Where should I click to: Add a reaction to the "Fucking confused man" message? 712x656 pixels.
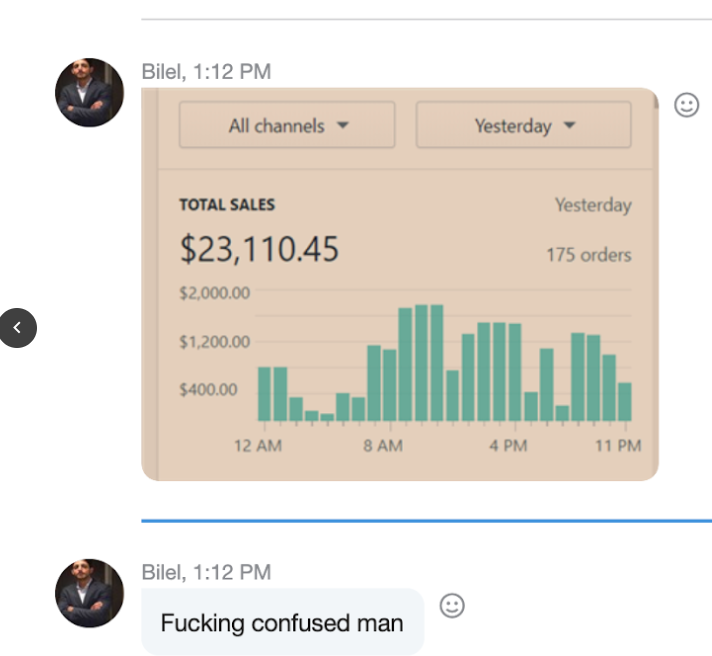pyautogui.click(x=452, y=606)
